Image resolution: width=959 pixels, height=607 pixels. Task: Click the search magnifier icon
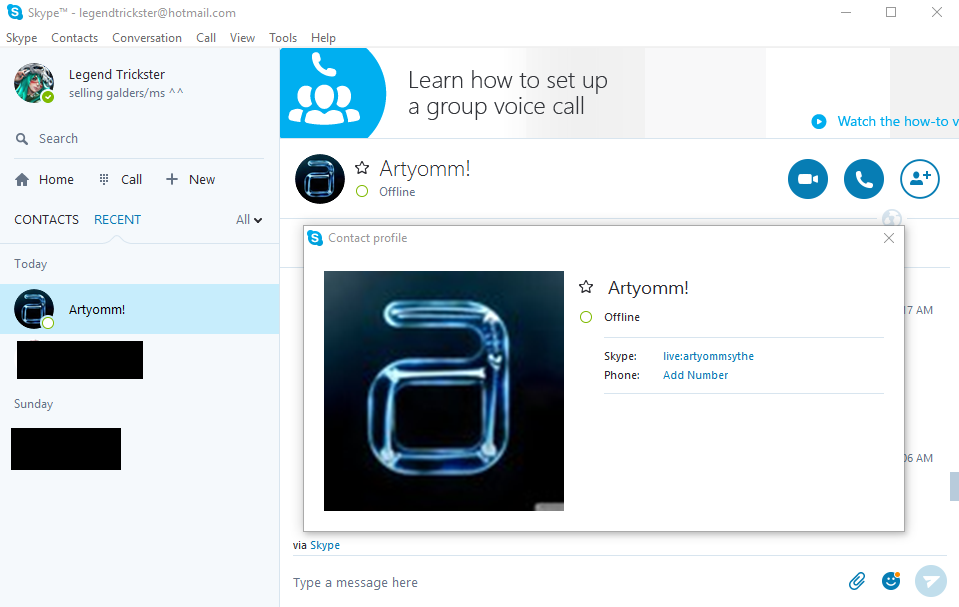click(22, 139)
